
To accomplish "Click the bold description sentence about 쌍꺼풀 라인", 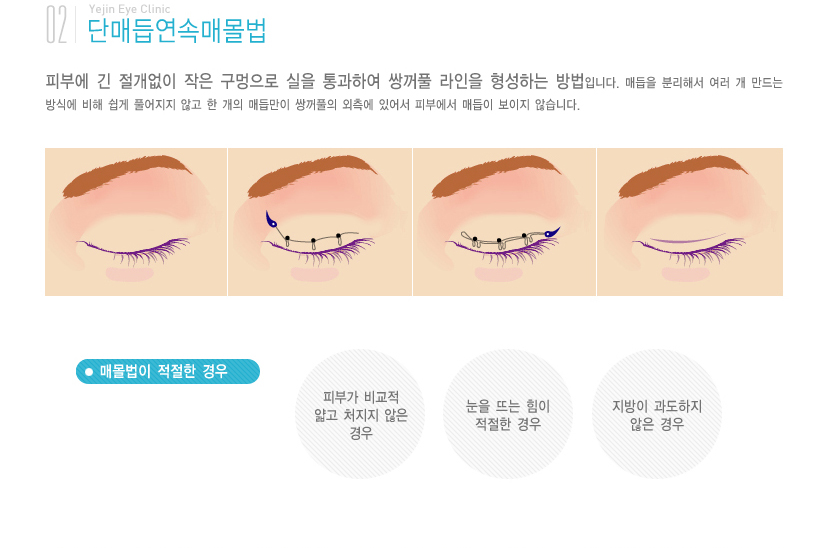I will pos(314,81).
